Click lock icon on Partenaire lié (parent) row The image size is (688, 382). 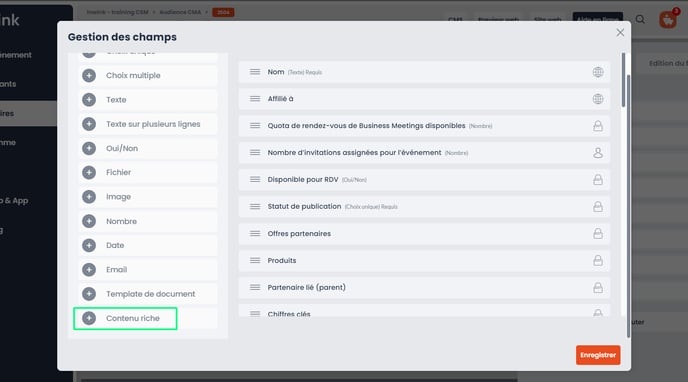point(598,287)
